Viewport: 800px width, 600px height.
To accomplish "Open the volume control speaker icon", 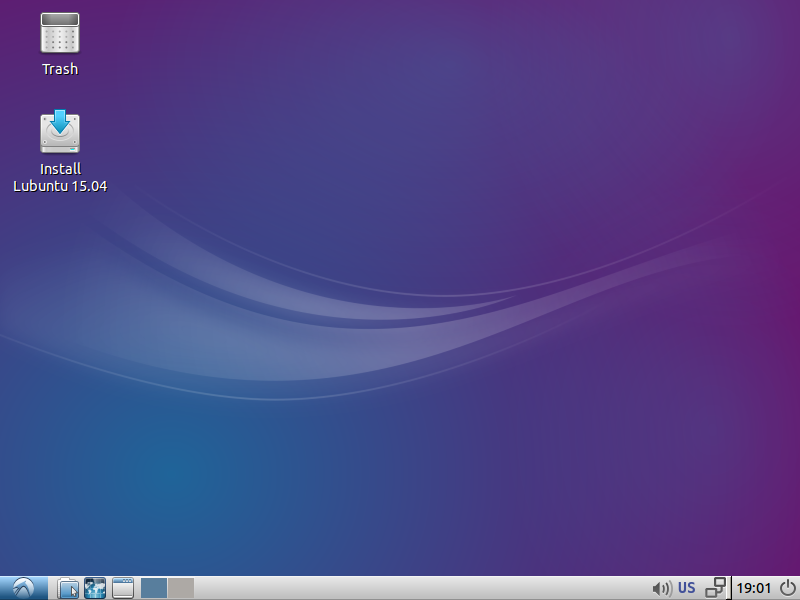I will 661,588.
